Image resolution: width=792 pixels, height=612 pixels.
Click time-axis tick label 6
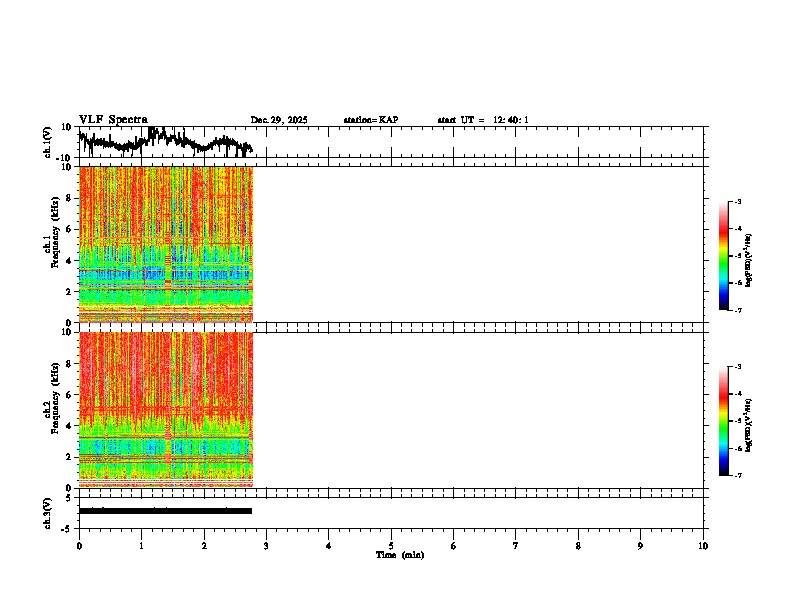coord(453,545)
